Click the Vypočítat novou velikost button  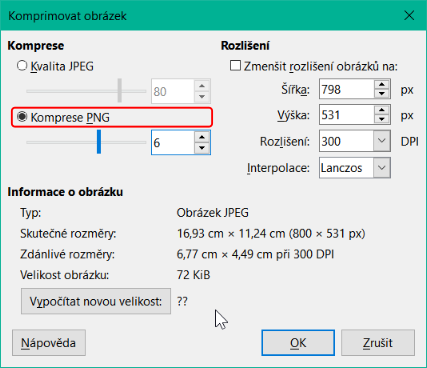pos(96,301)
